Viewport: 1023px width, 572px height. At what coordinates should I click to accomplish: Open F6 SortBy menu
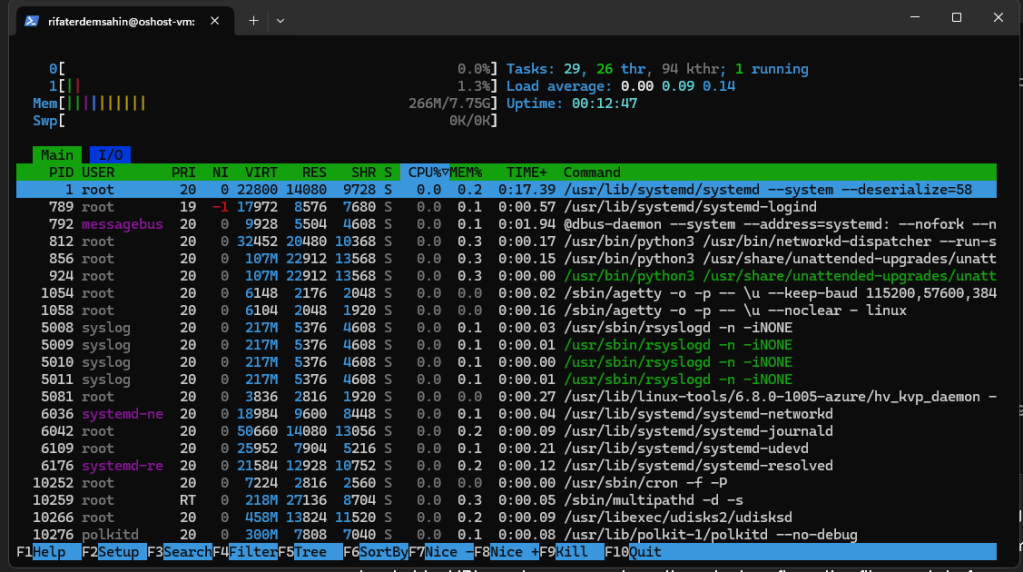(x=376, y=552)
